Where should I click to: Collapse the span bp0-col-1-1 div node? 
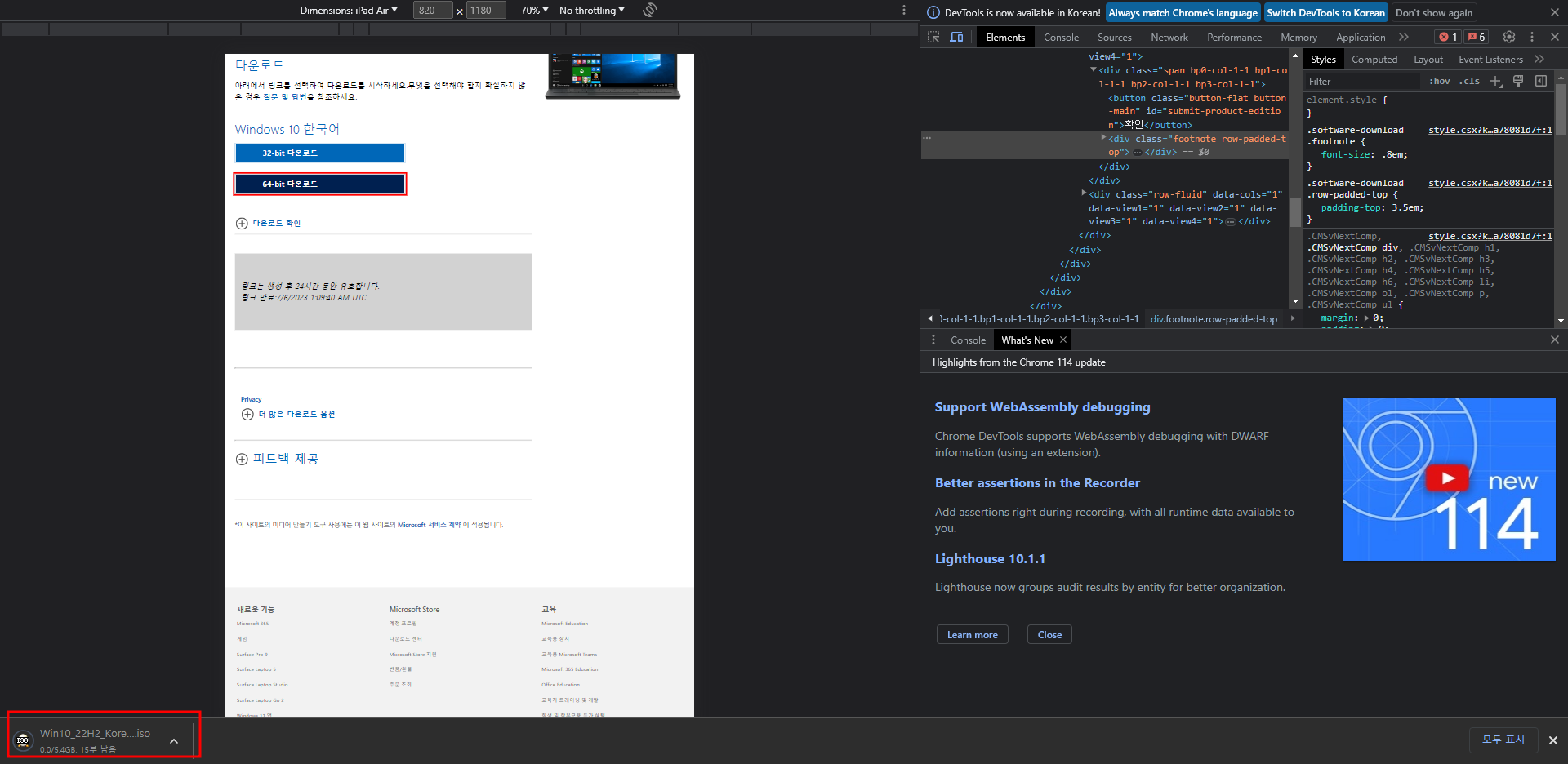click(1094, 69)
